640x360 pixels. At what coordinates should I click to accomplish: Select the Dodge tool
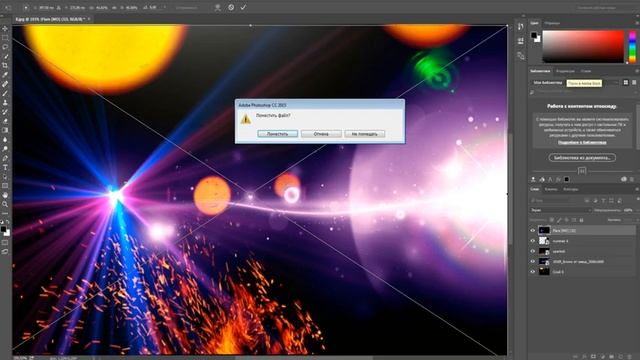(x=5, y=149)
